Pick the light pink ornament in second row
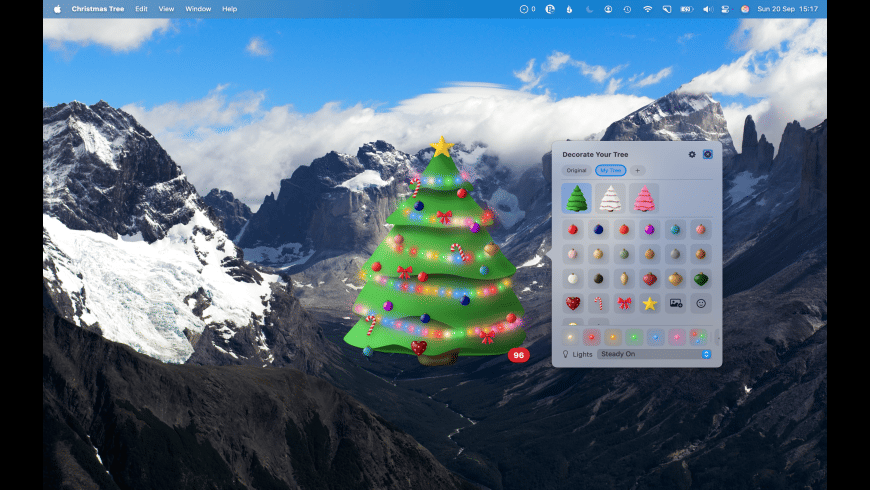Viewport: 870px width, 490px height. coord(573,254)
